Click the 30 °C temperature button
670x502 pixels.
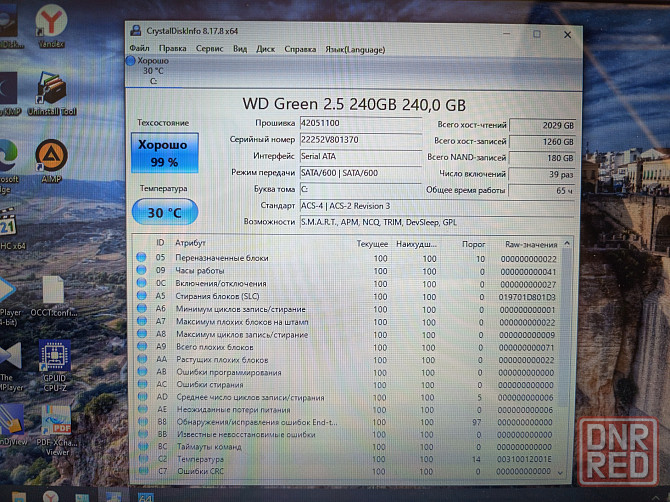click(x=165, y=212)
